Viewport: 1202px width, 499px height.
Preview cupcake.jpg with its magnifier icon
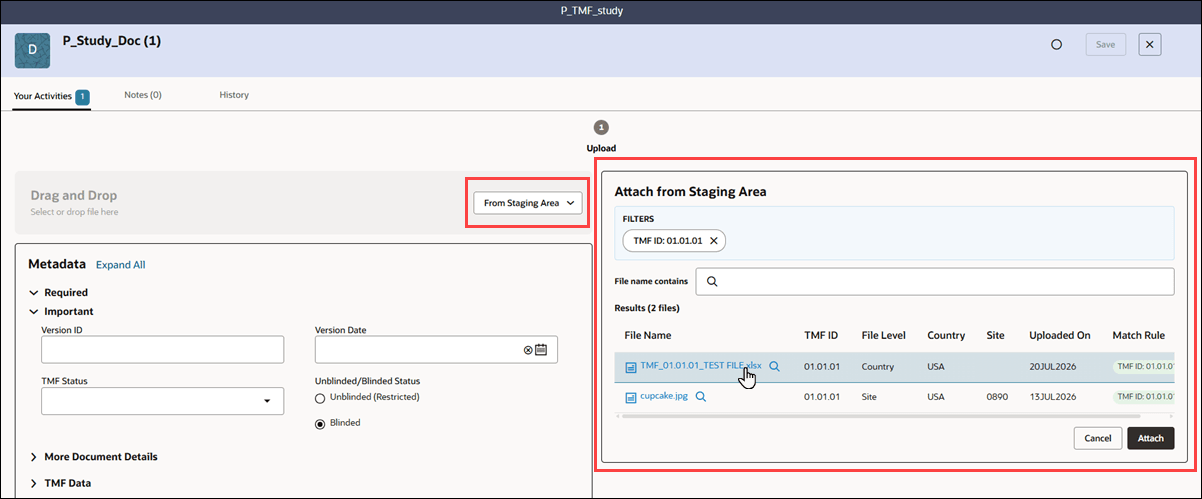[701, 396]
